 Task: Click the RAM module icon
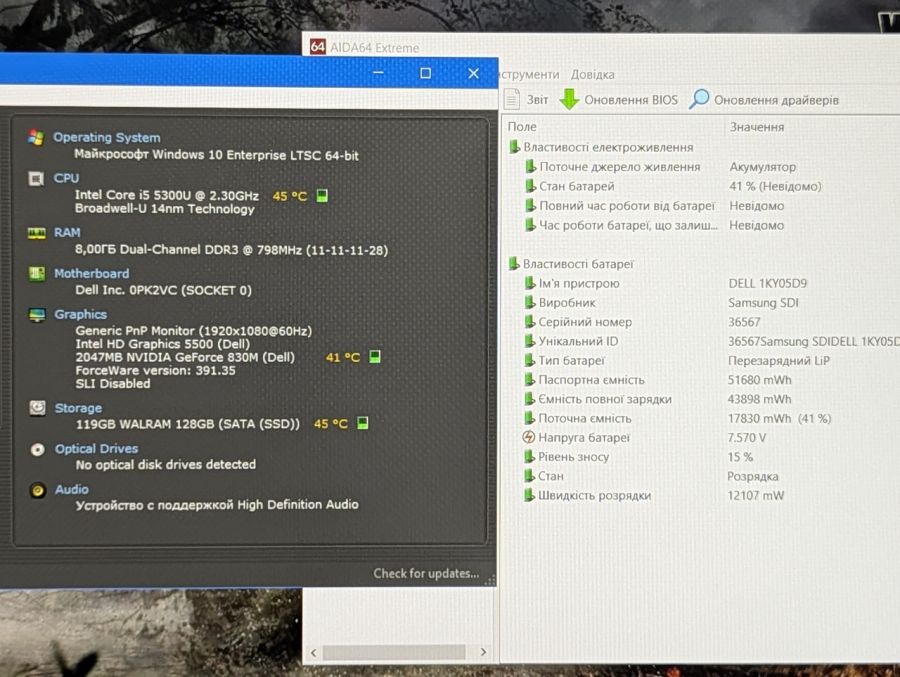(x=36, y=233)
